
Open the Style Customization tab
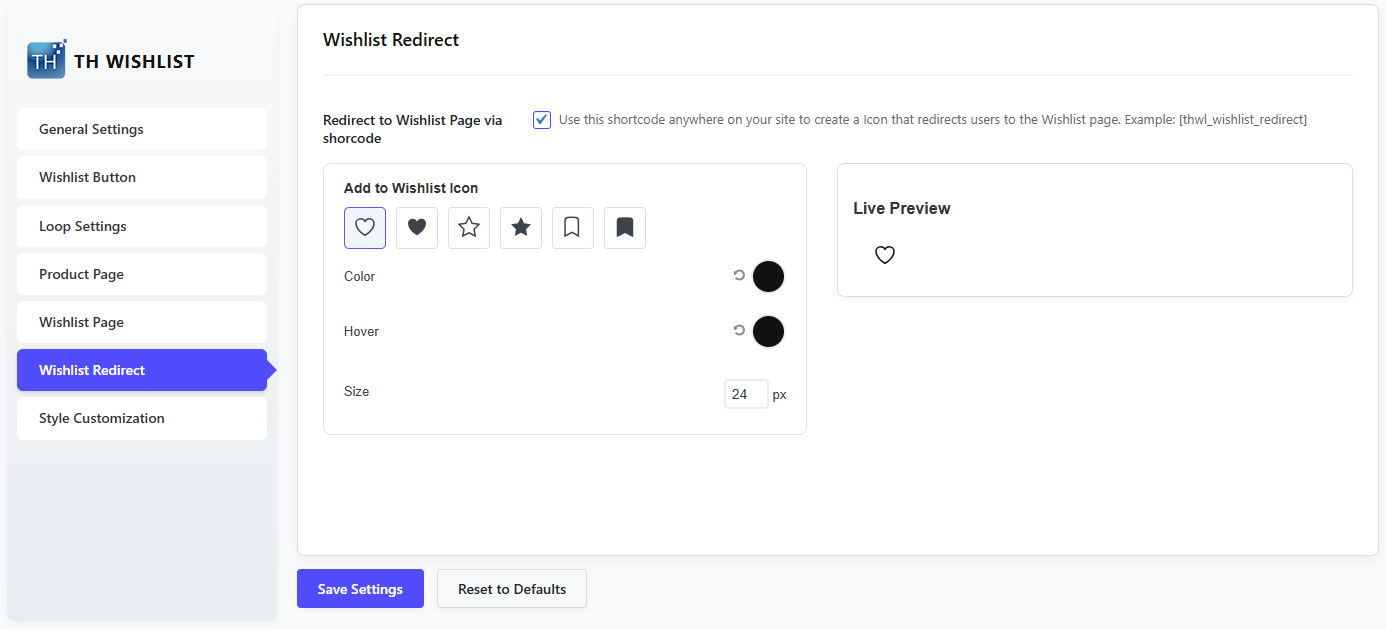(142, 418)
